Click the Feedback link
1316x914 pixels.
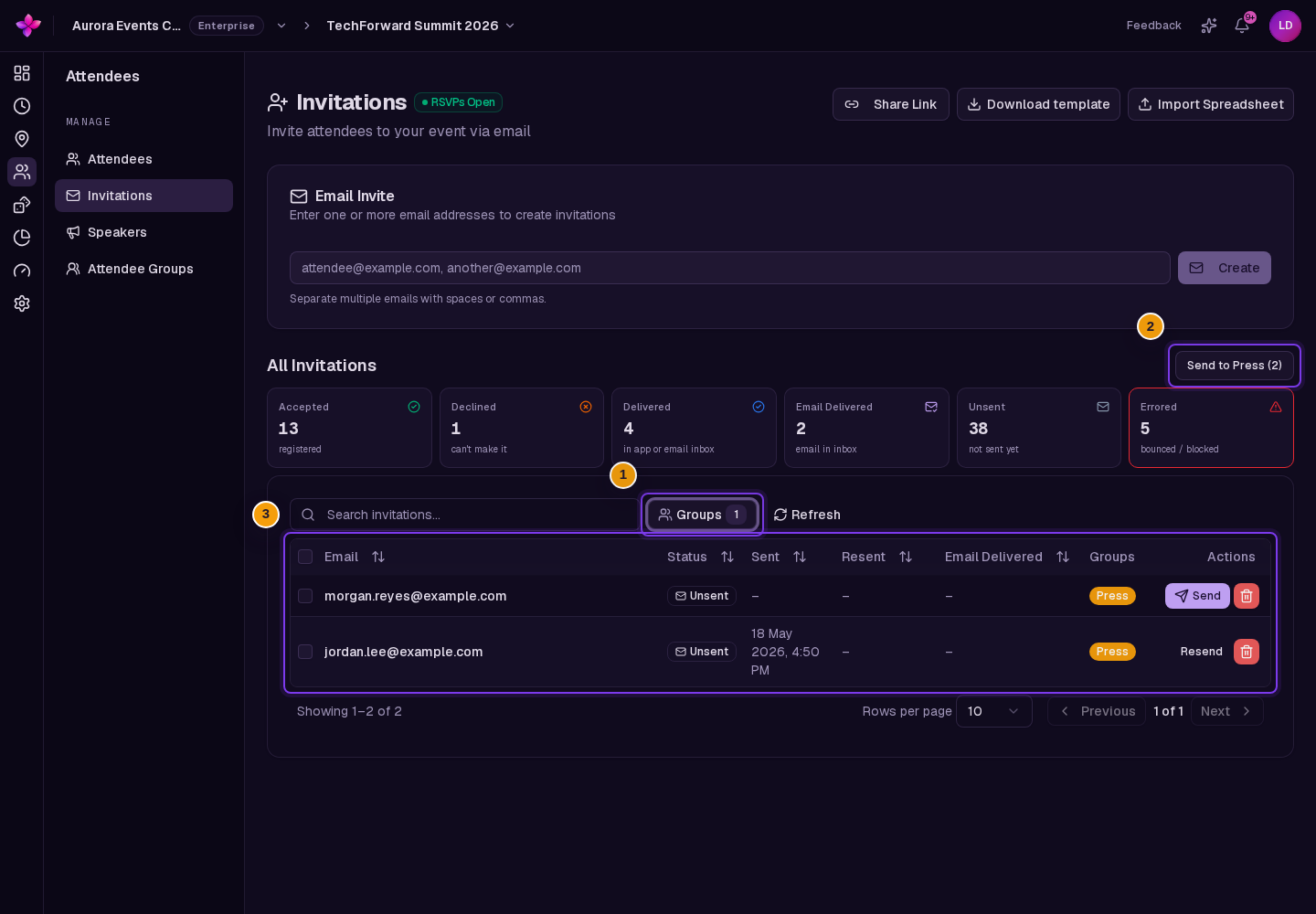pos(1153,26)
